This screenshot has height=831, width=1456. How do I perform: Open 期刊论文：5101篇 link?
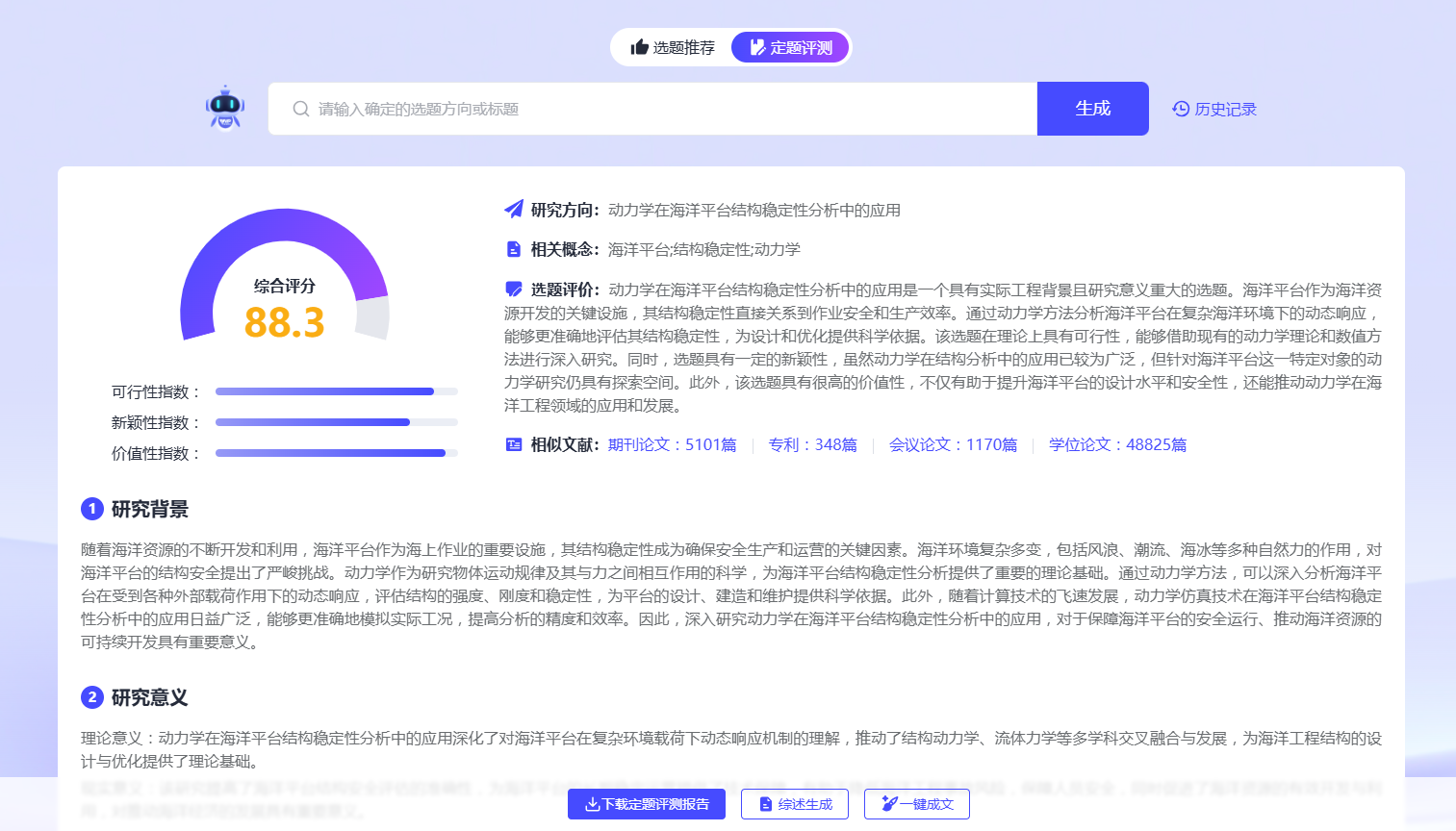click(673, 444)
